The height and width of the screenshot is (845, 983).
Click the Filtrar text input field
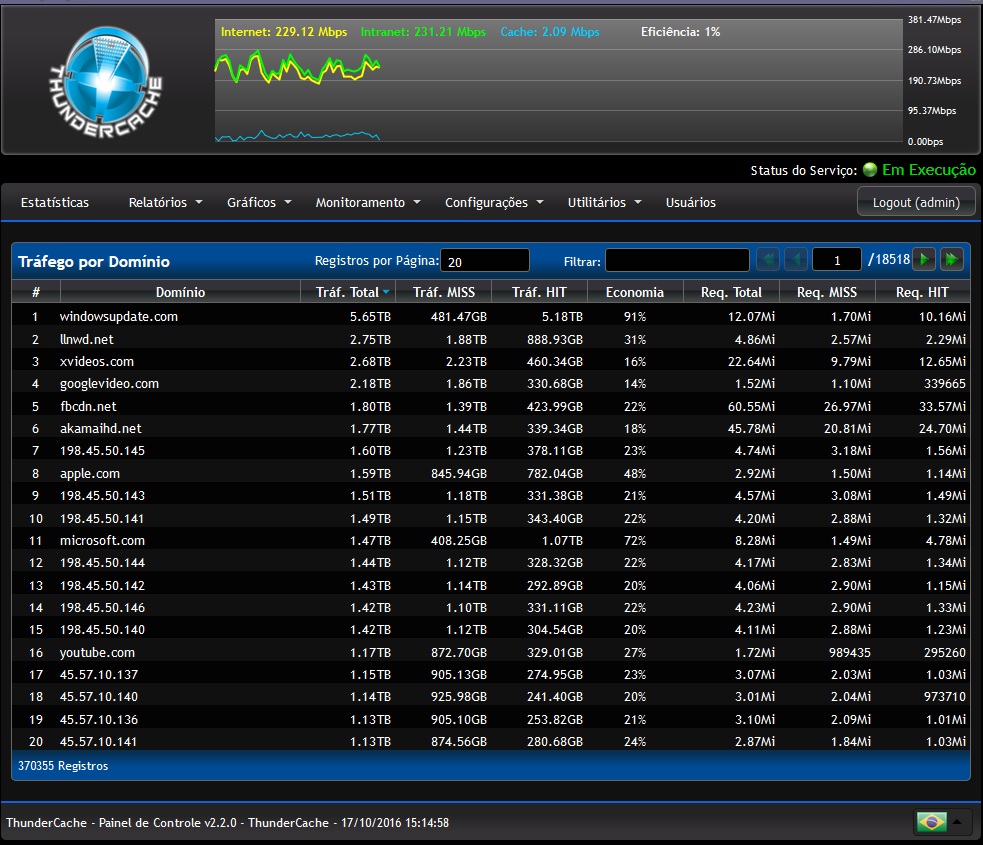[677, 261]
